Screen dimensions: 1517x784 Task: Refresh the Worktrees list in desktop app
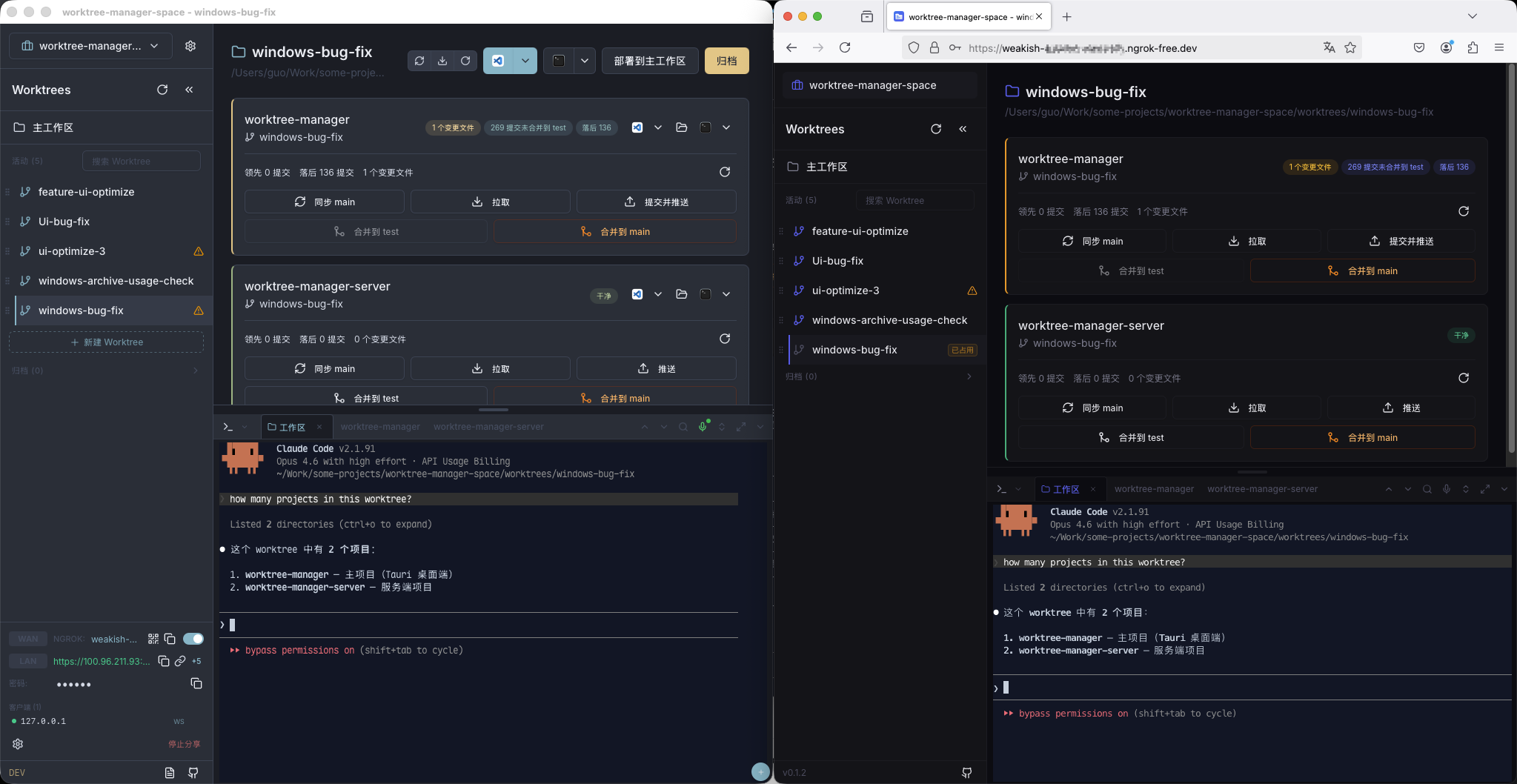[162, 90]
